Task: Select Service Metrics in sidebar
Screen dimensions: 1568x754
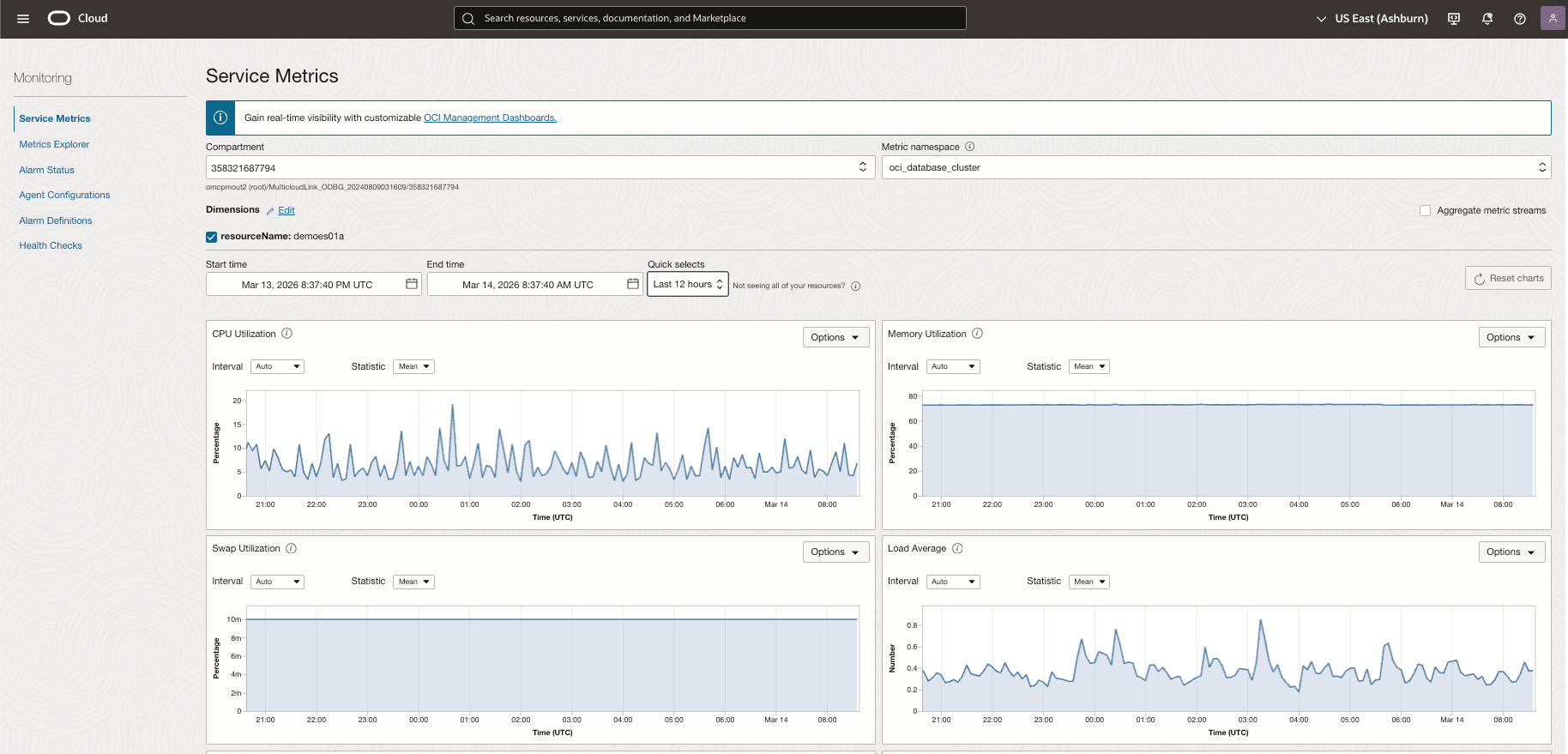Action: pyautogui.click(x=55, y=118)
